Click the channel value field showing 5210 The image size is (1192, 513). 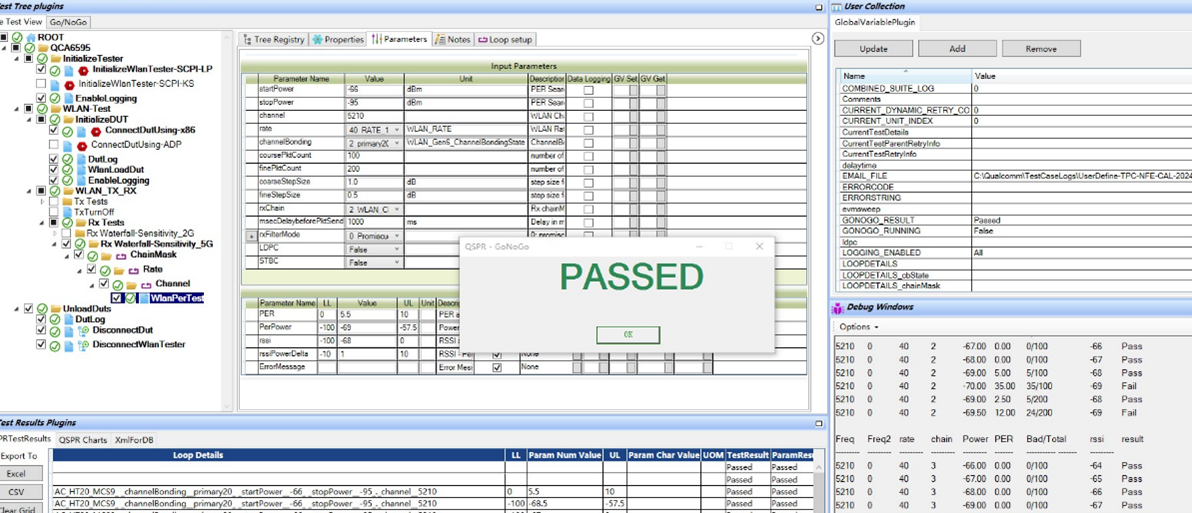[x=372, y=116]
